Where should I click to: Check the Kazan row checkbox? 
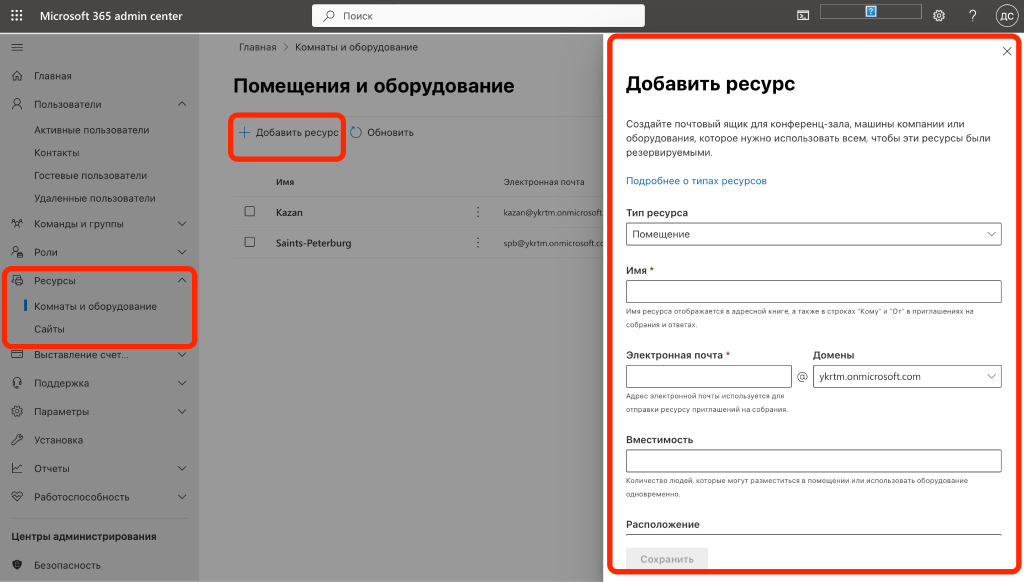[x=249, y=212]
